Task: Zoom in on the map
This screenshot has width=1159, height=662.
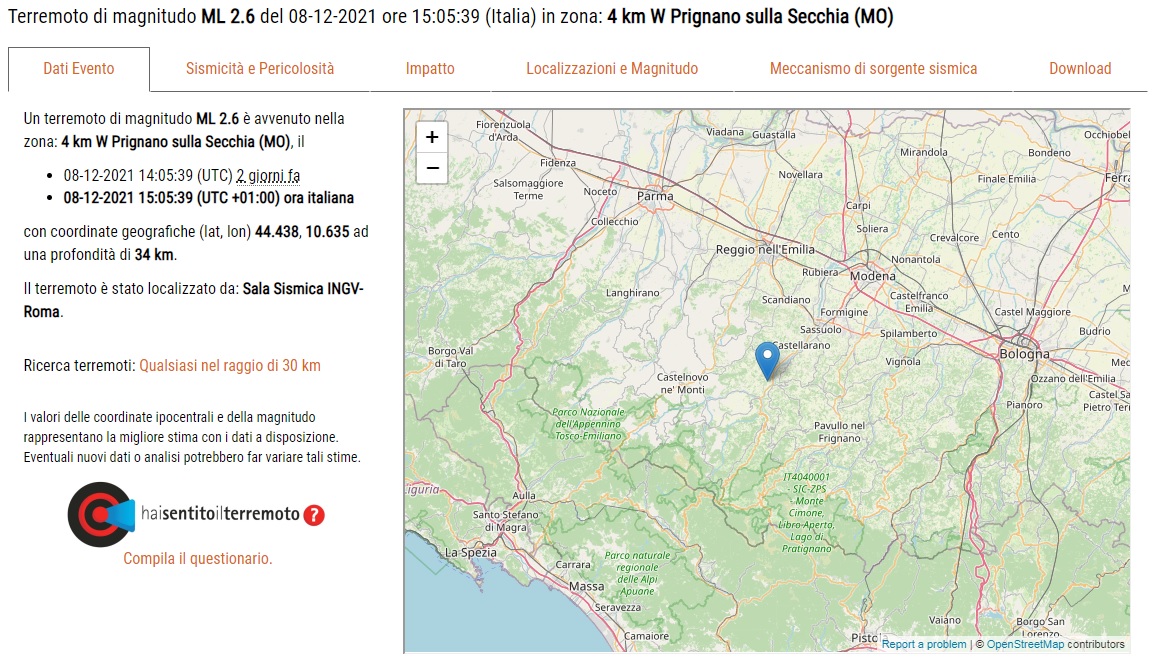Action: point(432,137)
